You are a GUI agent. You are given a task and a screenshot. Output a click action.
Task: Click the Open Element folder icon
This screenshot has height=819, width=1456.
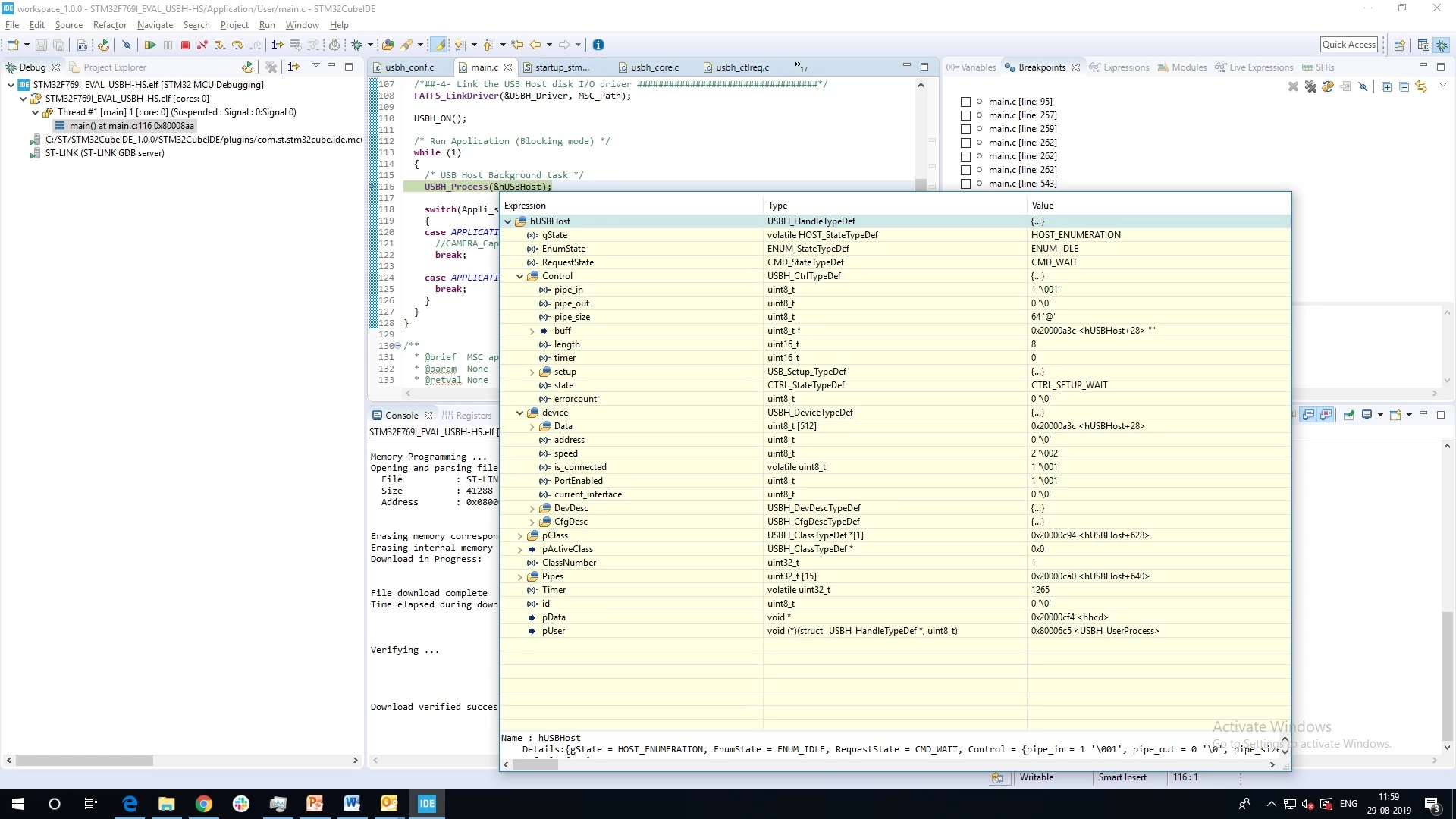(388, 45)
